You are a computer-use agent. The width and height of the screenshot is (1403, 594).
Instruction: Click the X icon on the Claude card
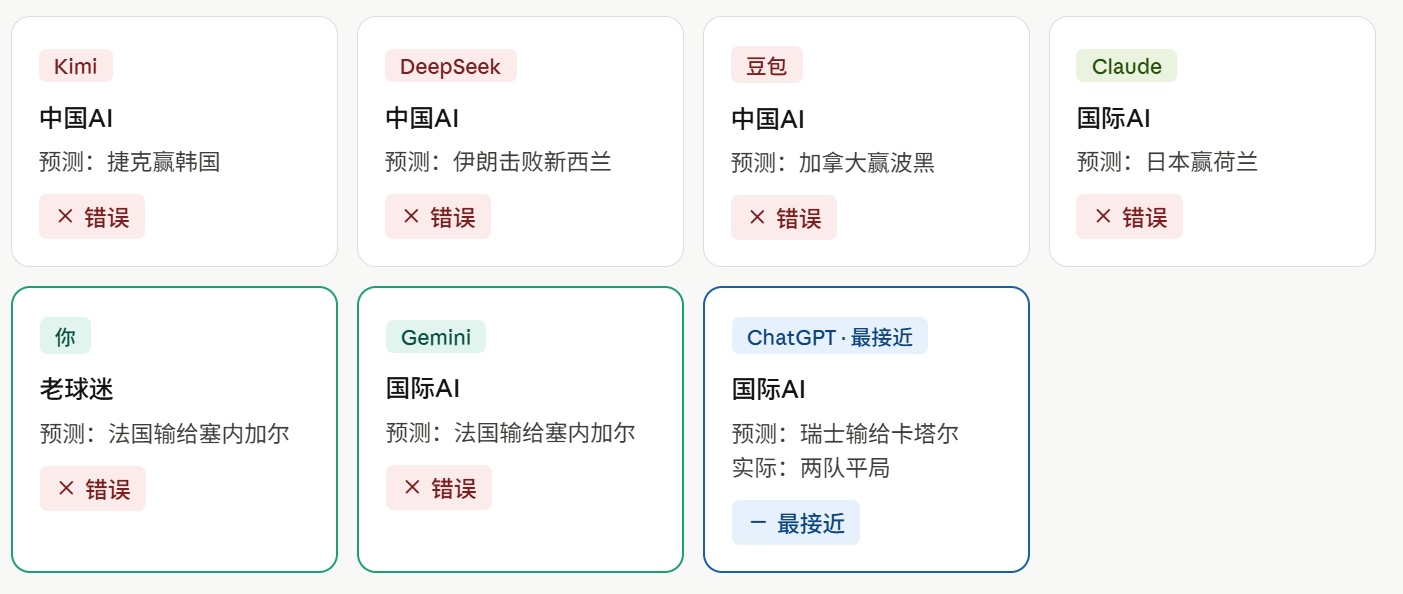pyautogui.click(x=1103, y=216)
